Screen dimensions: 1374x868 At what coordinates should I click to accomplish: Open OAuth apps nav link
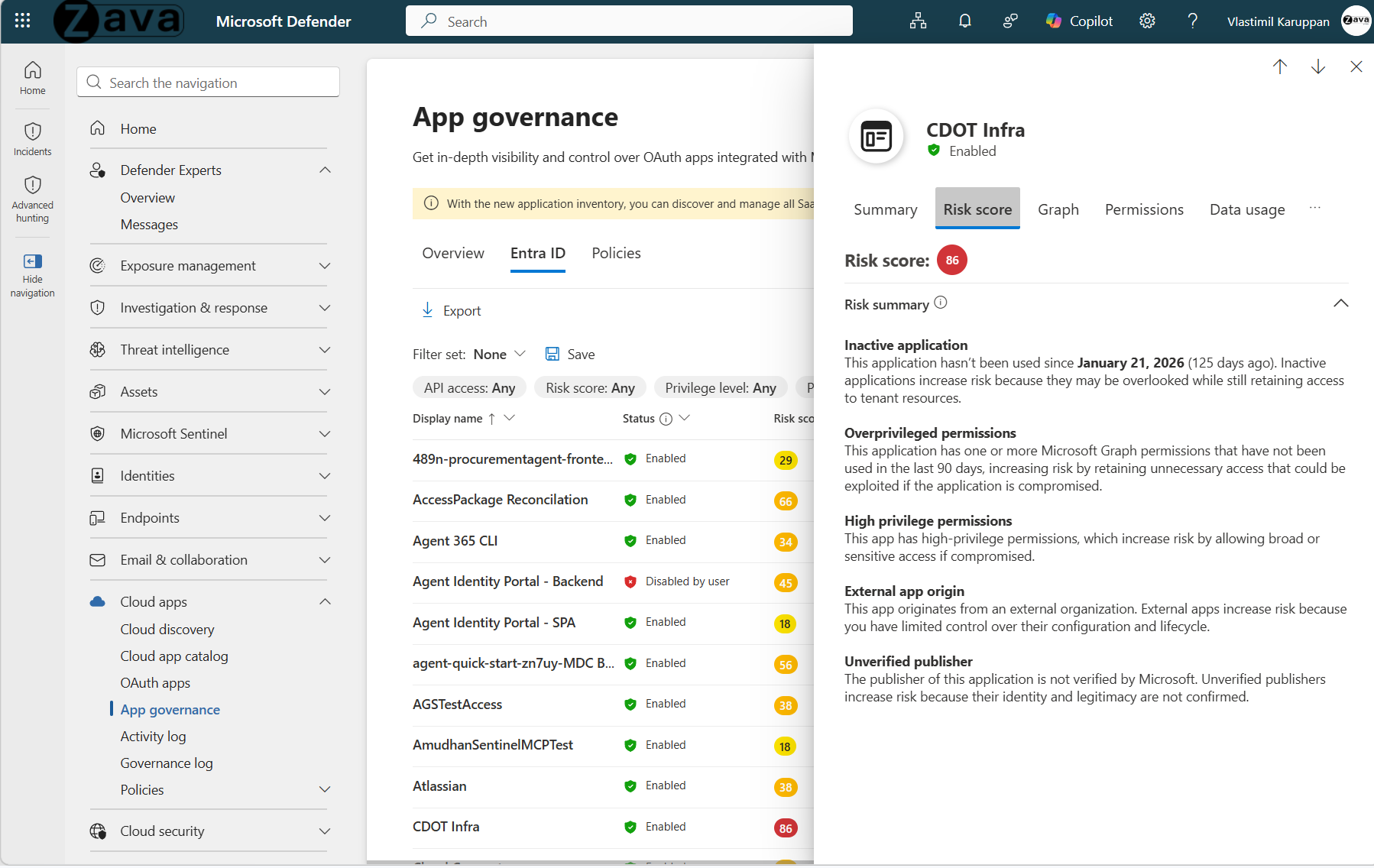click(x=155, y=683)
